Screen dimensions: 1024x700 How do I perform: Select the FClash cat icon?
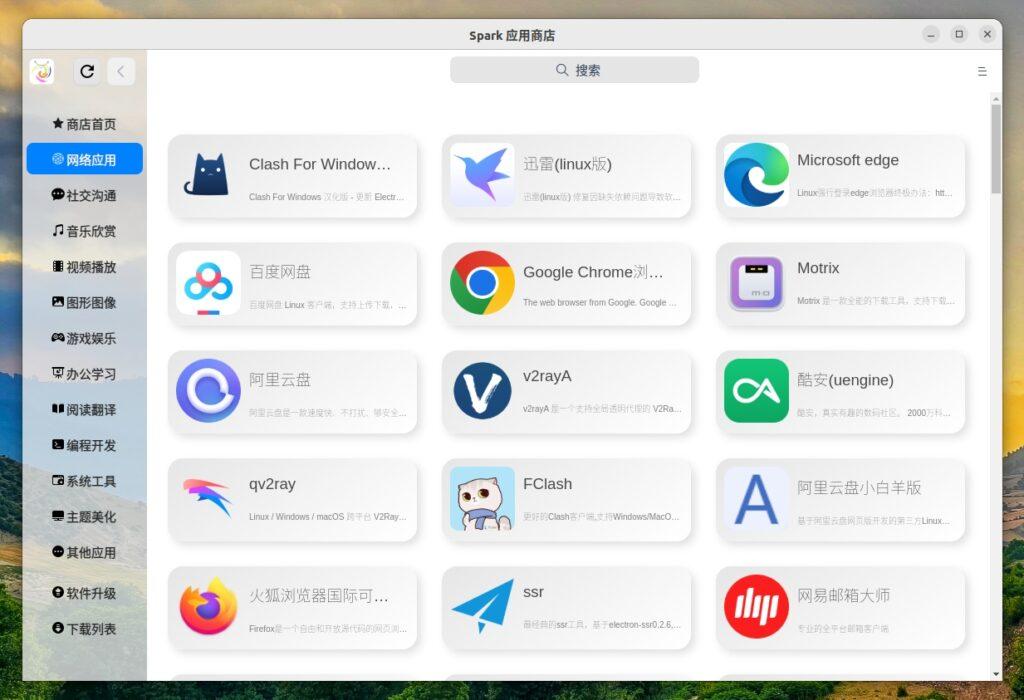click(x=482, y=499)
